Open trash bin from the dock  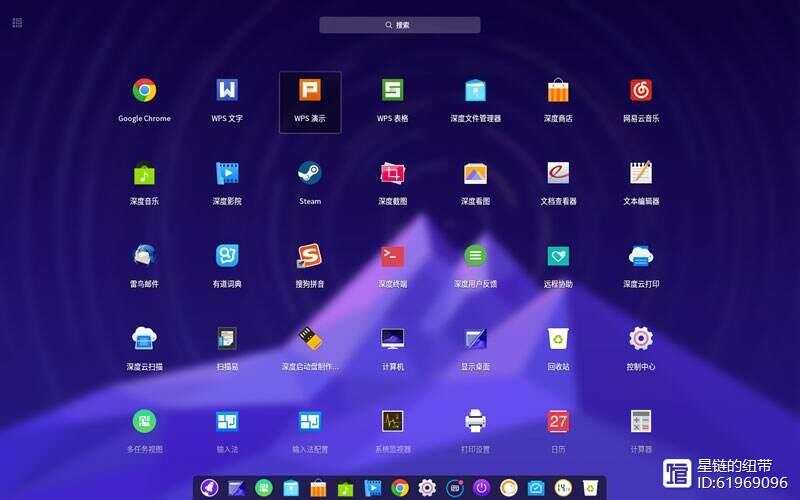(x=590, y=488)
